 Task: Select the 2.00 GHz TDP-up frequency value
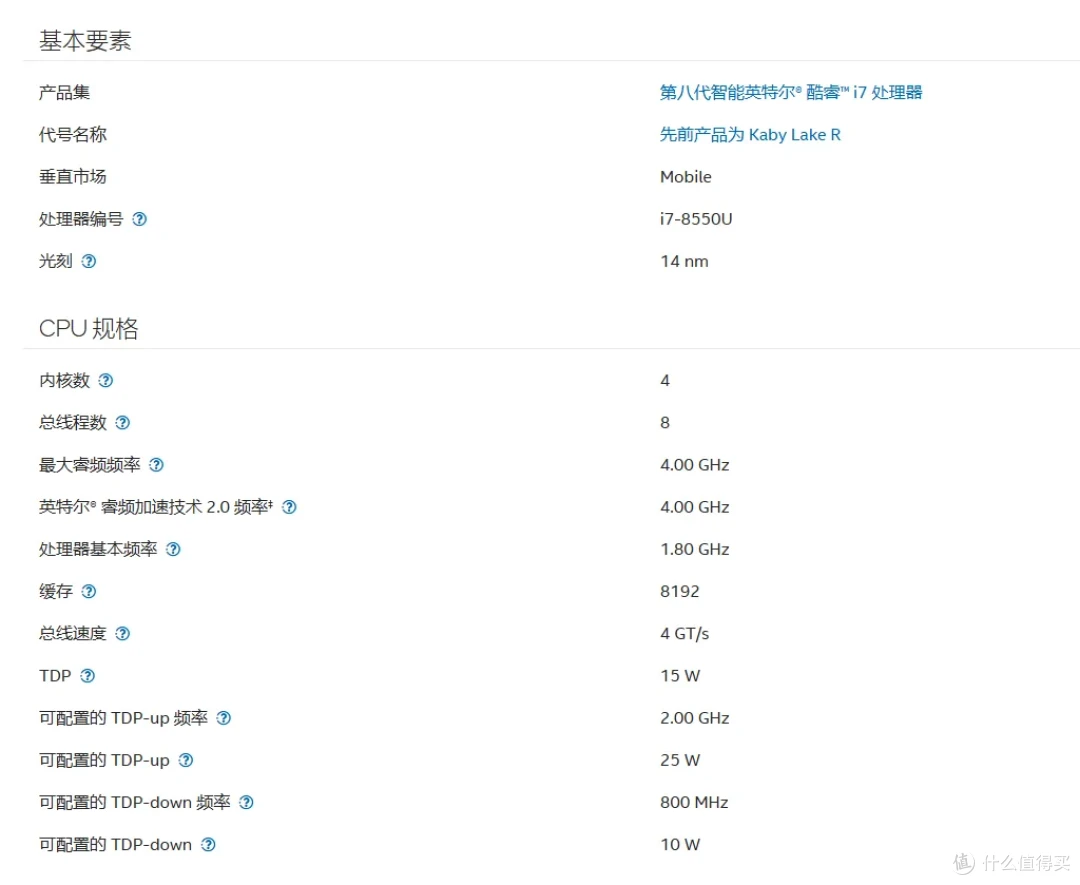tap(694, 718)
